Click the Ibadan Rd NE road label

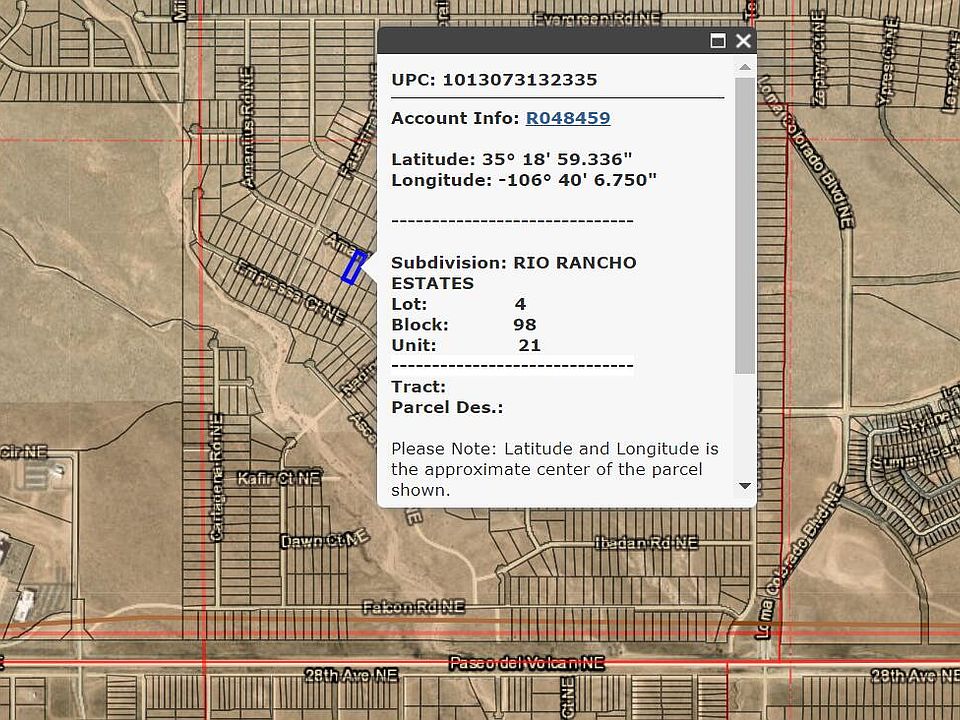(645, 542)
